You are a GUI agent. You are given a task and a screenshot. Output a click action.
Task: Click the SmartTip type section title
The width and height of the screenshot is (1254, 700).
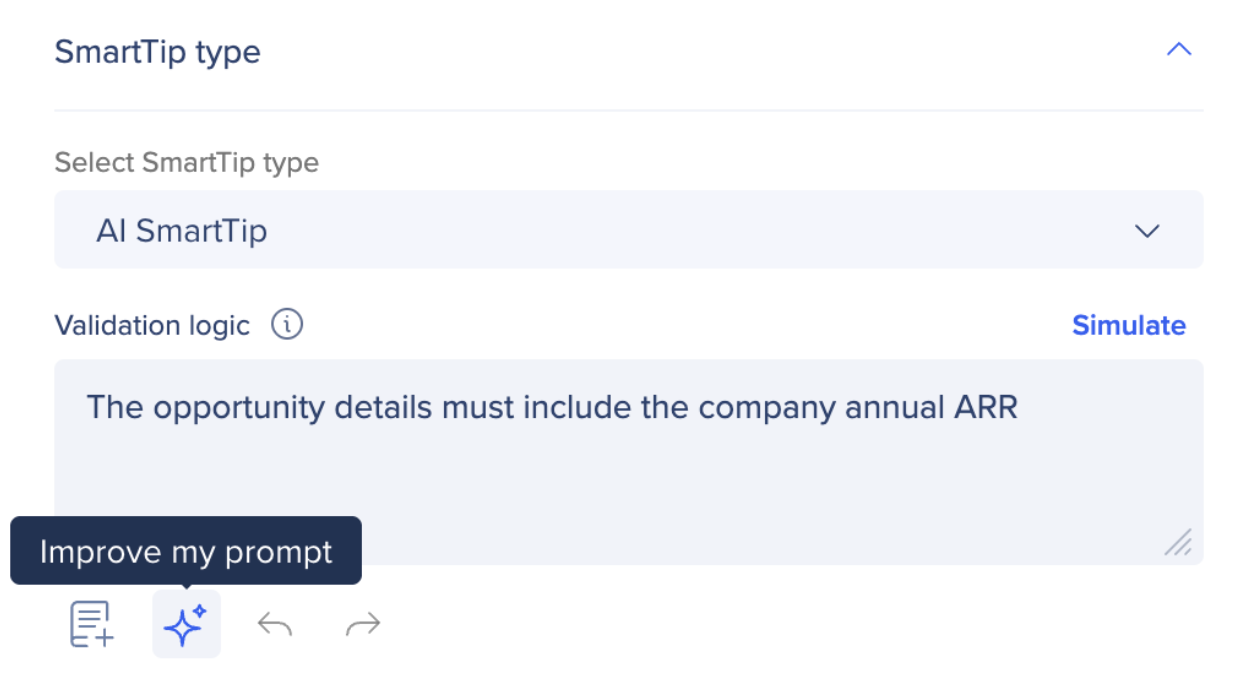[157, 52]
